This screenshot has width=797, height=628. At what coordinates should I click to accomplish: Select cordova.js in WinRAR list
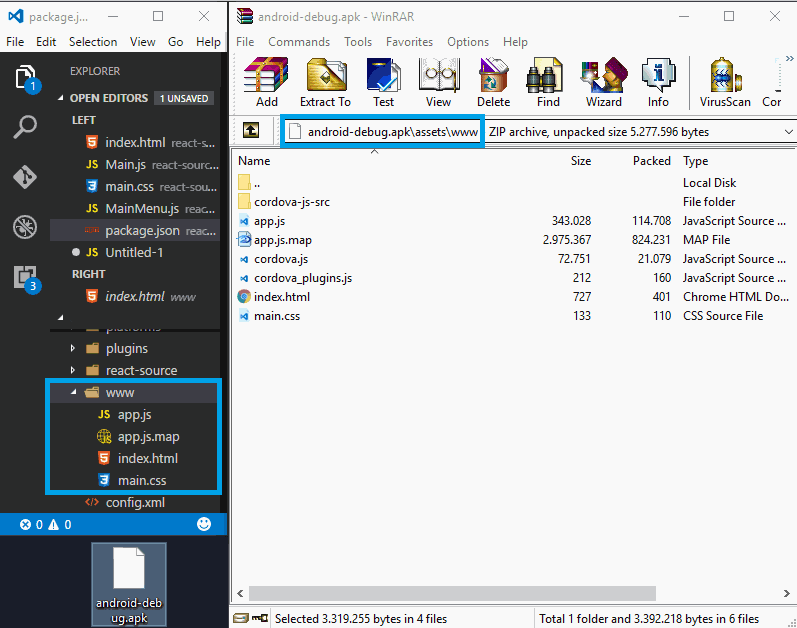point(281,259)
